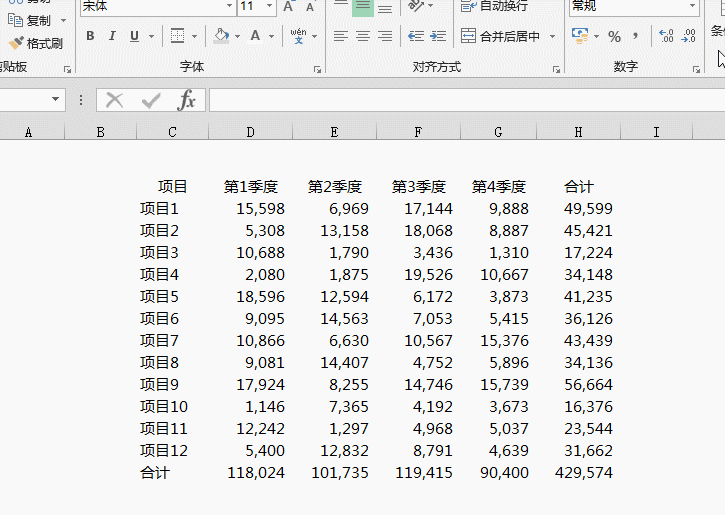Click the increase font size icon

tap(289, 7)
